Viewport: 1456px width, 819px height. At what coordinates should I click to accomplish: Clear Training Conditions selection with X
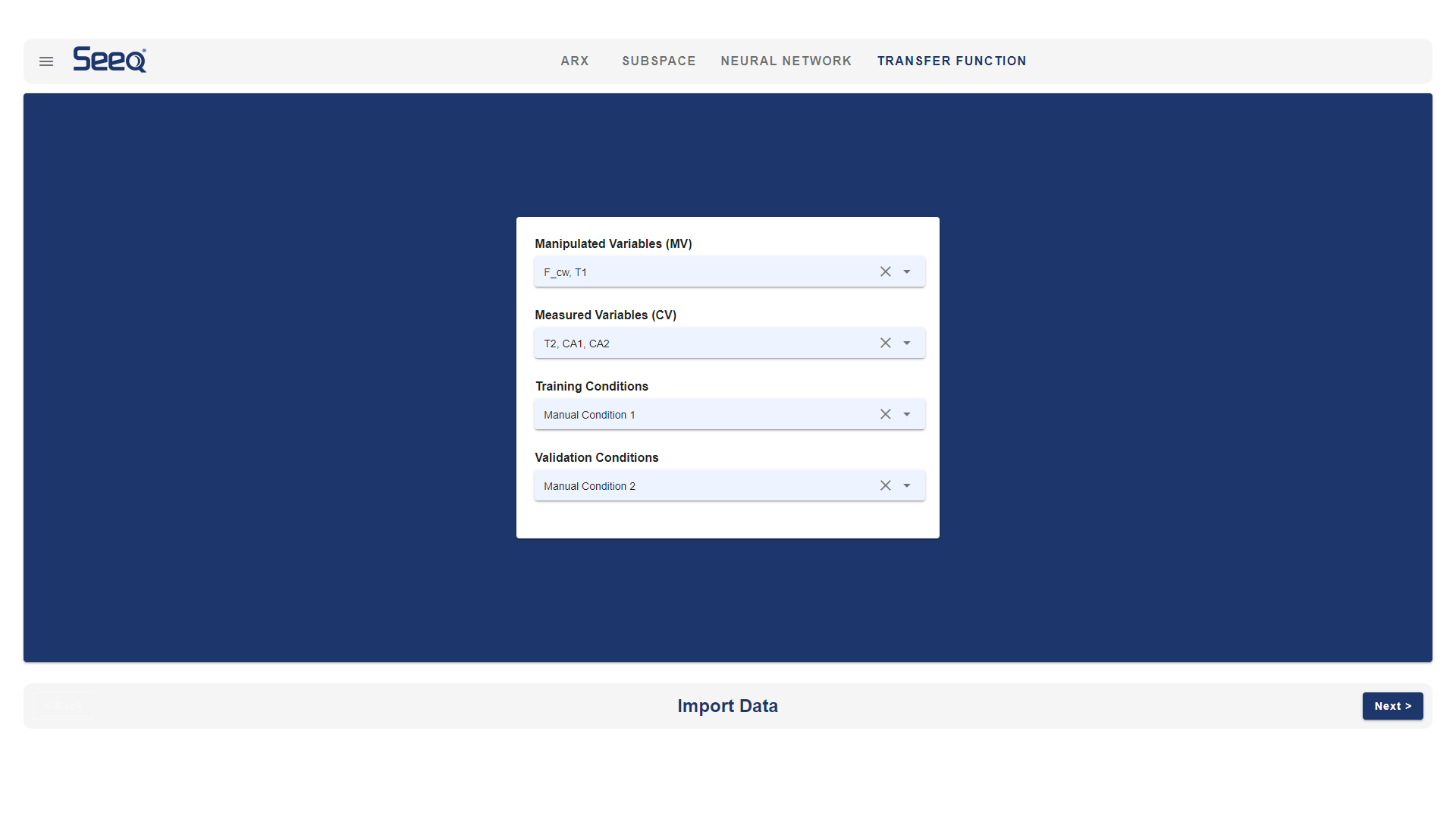pyautogui.click(x=885, y=414)
